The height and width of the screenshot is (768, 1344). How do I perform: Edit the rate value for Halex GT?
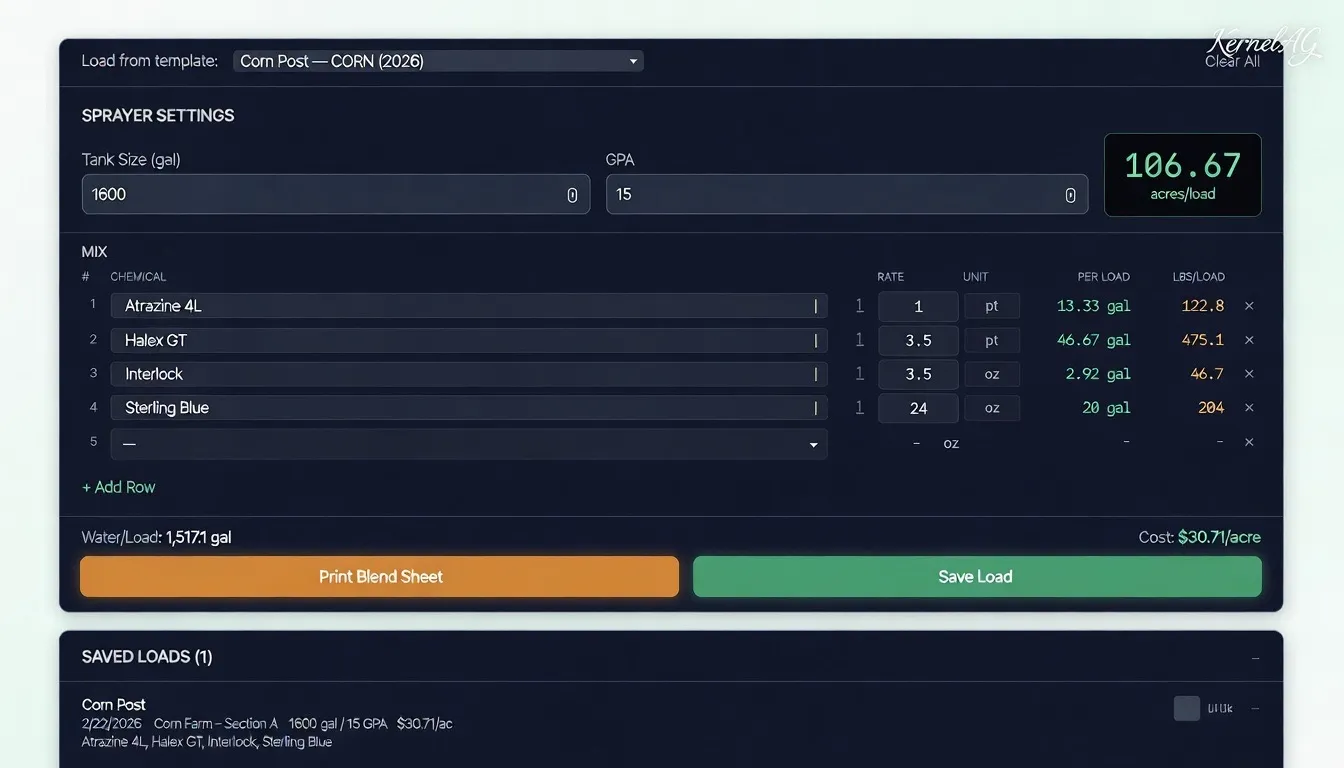(x=917, y=340)
